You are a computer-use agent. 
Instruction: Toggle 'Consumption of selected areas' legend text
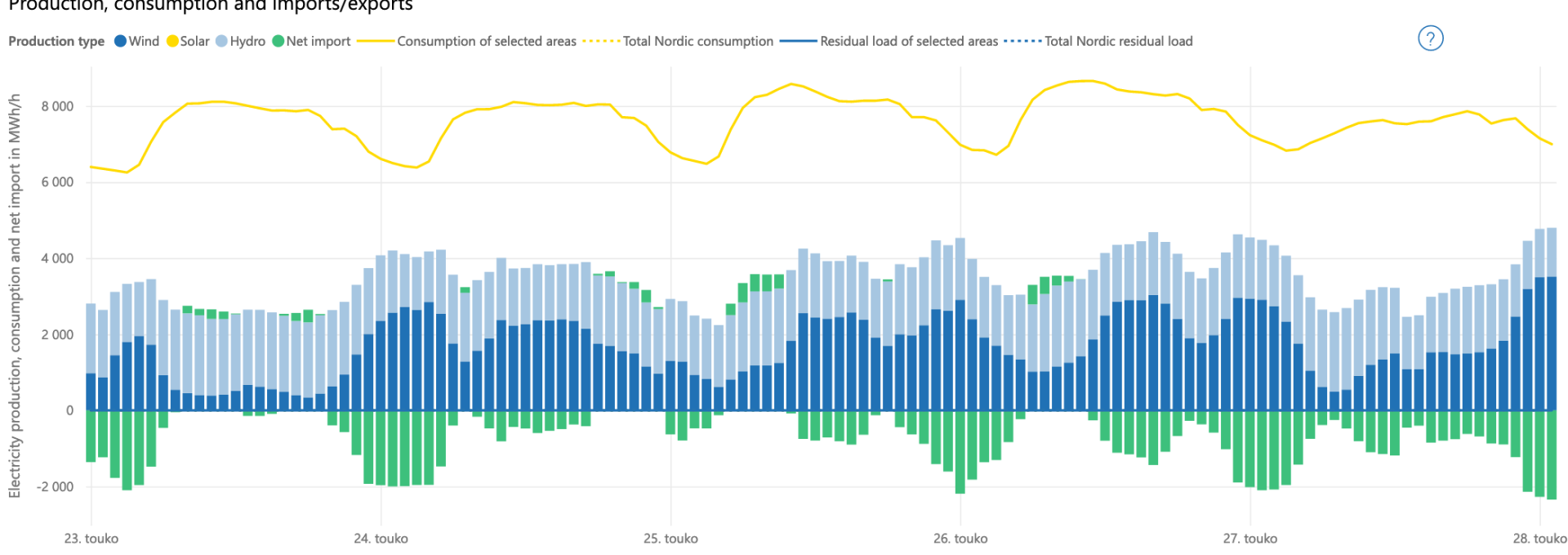(487, 42)
